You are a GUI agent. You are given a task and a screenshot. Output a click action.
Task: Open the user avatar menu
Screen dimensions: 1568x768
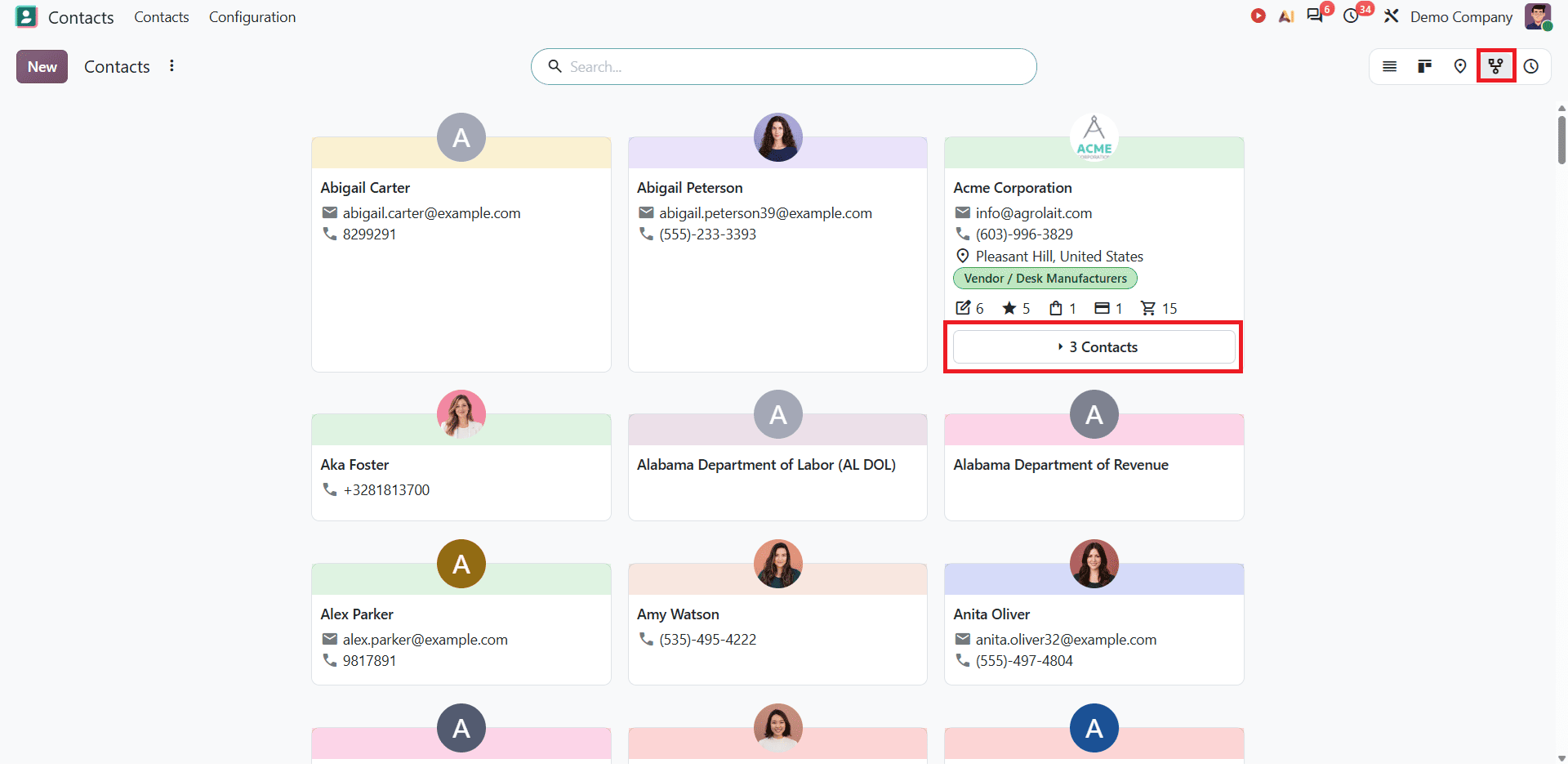pyautogui.click(x=1538, y=16)
